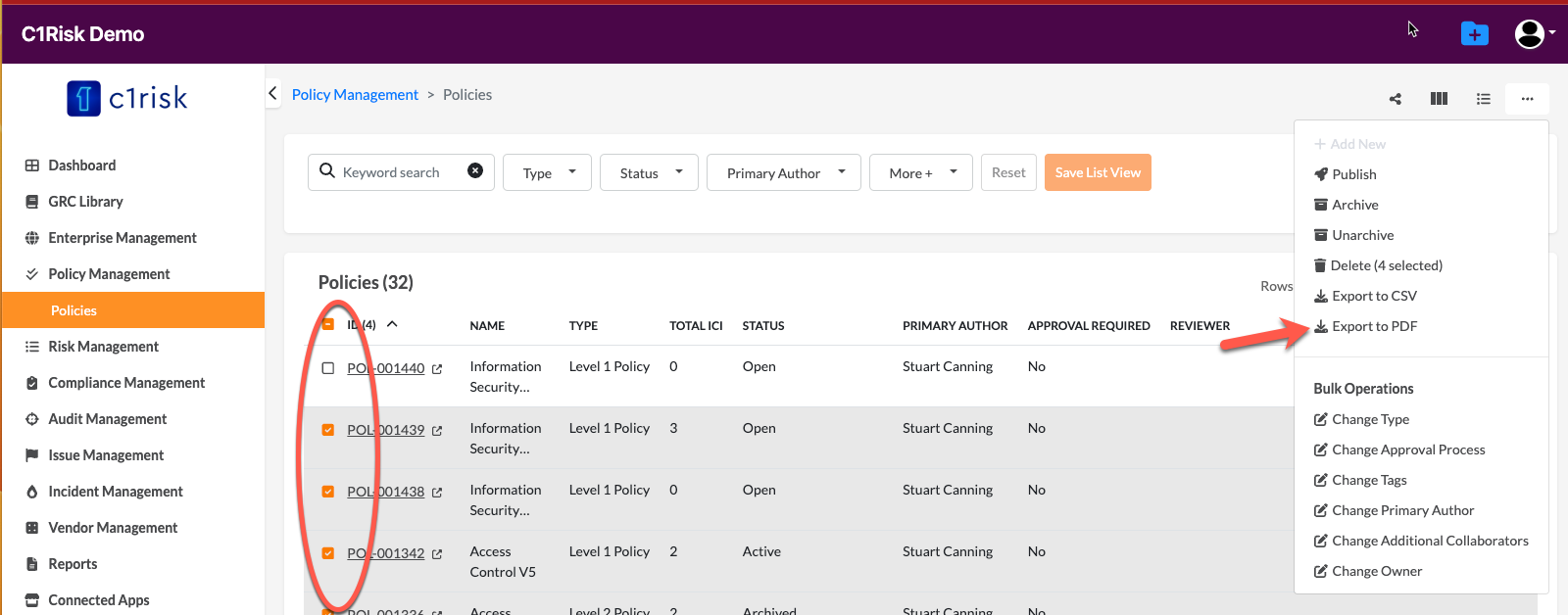This screenshot has width=1568, height=615.
Task: Open the user account avatar menu
Action: tap(1534, 34)
